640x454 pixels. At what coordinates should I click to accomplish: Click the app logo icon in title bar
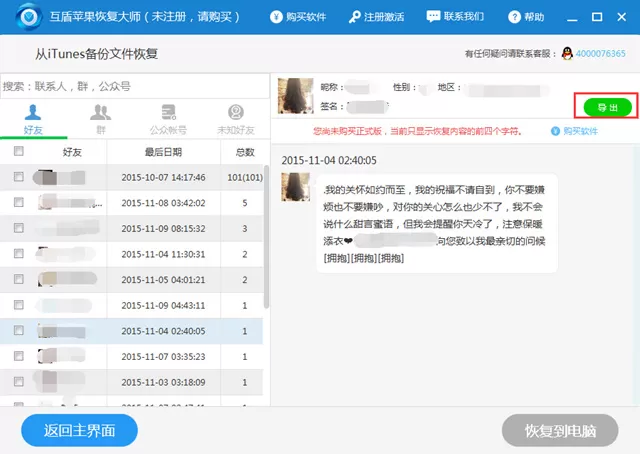click(x=29, y=16)
